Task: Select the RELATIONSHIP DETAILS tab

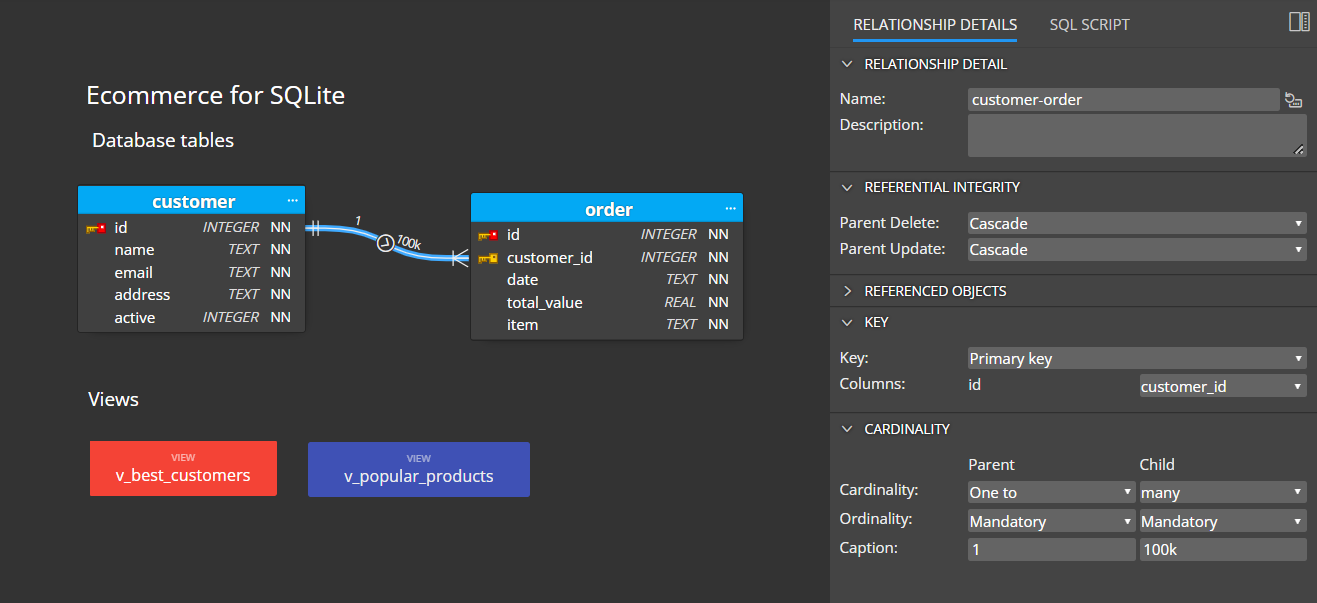Action: 934,24
